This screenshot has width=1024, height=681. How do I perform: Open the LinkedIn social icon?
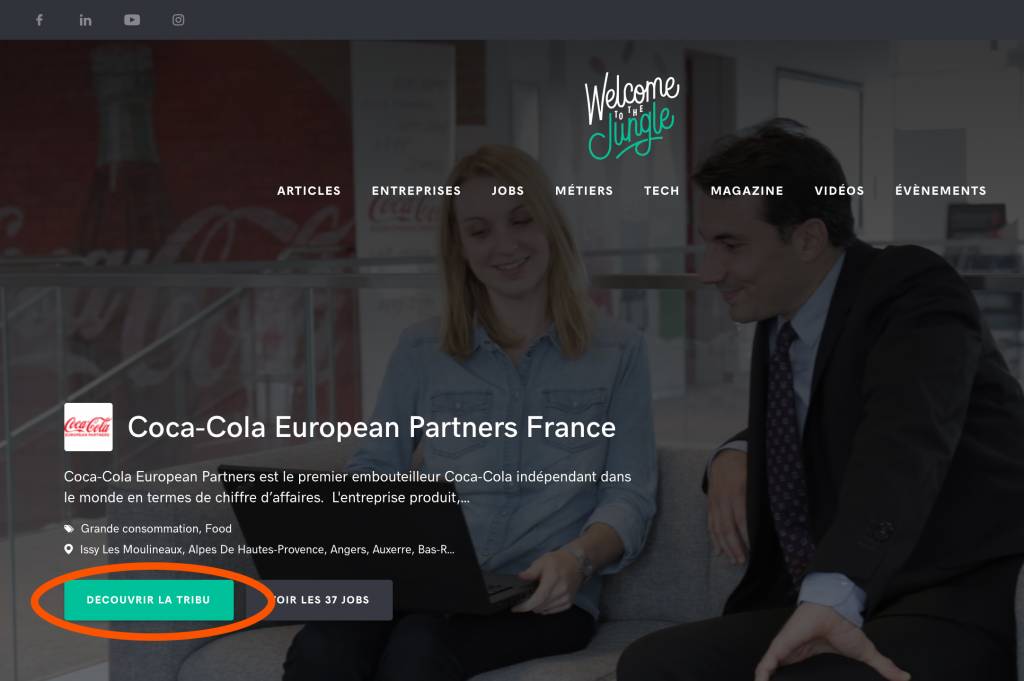point(86,20)
